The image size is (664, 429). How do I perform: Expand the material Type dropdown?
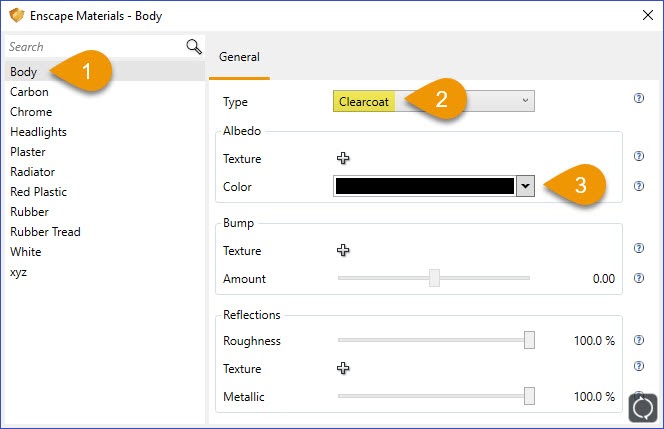(x=526, y=101)
